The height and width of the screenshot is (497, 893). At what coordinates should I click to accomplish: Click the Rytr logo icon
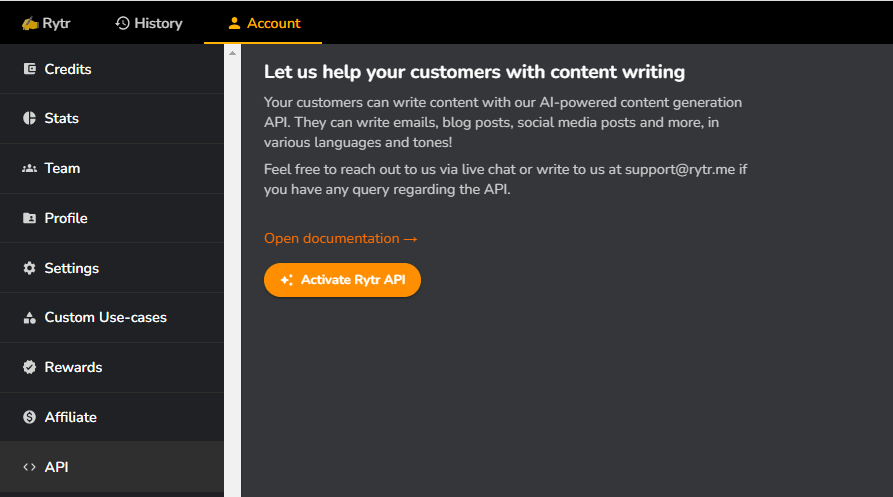30,23
